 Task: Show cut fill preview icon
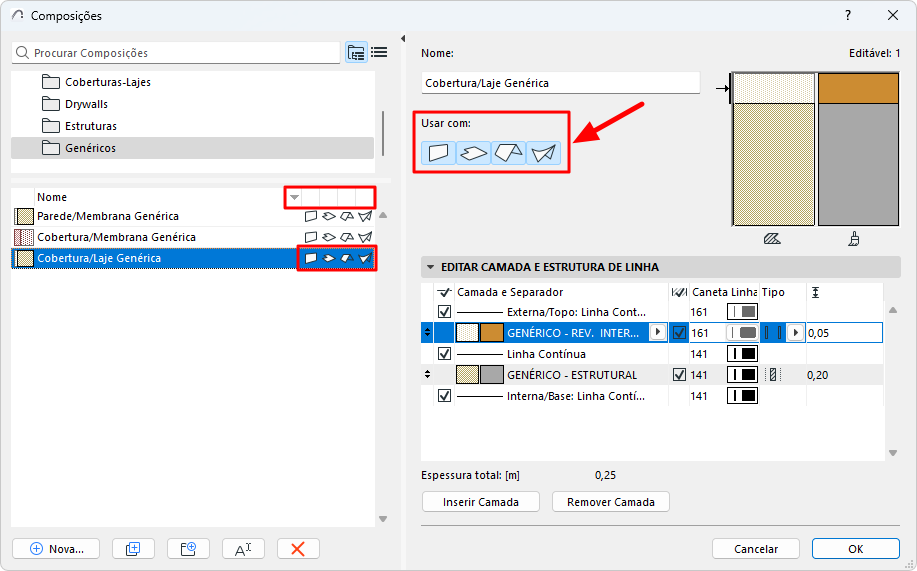click(x=772, y=239)
